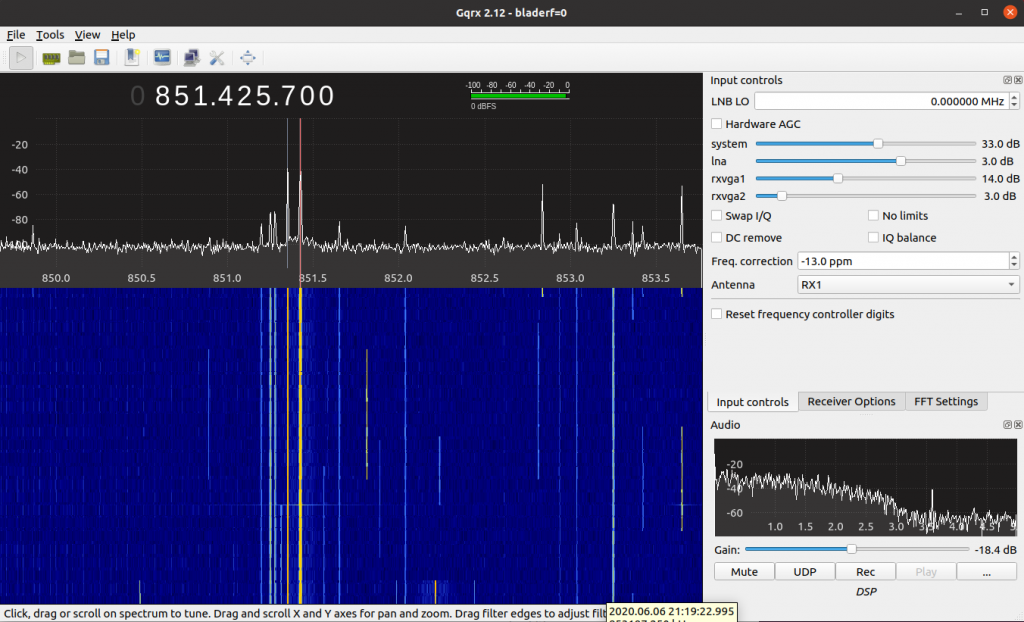The width and height of the screenshot is (1024, 622).
Task: Close the Gqrx window
Action: (x=1010, y=12)
